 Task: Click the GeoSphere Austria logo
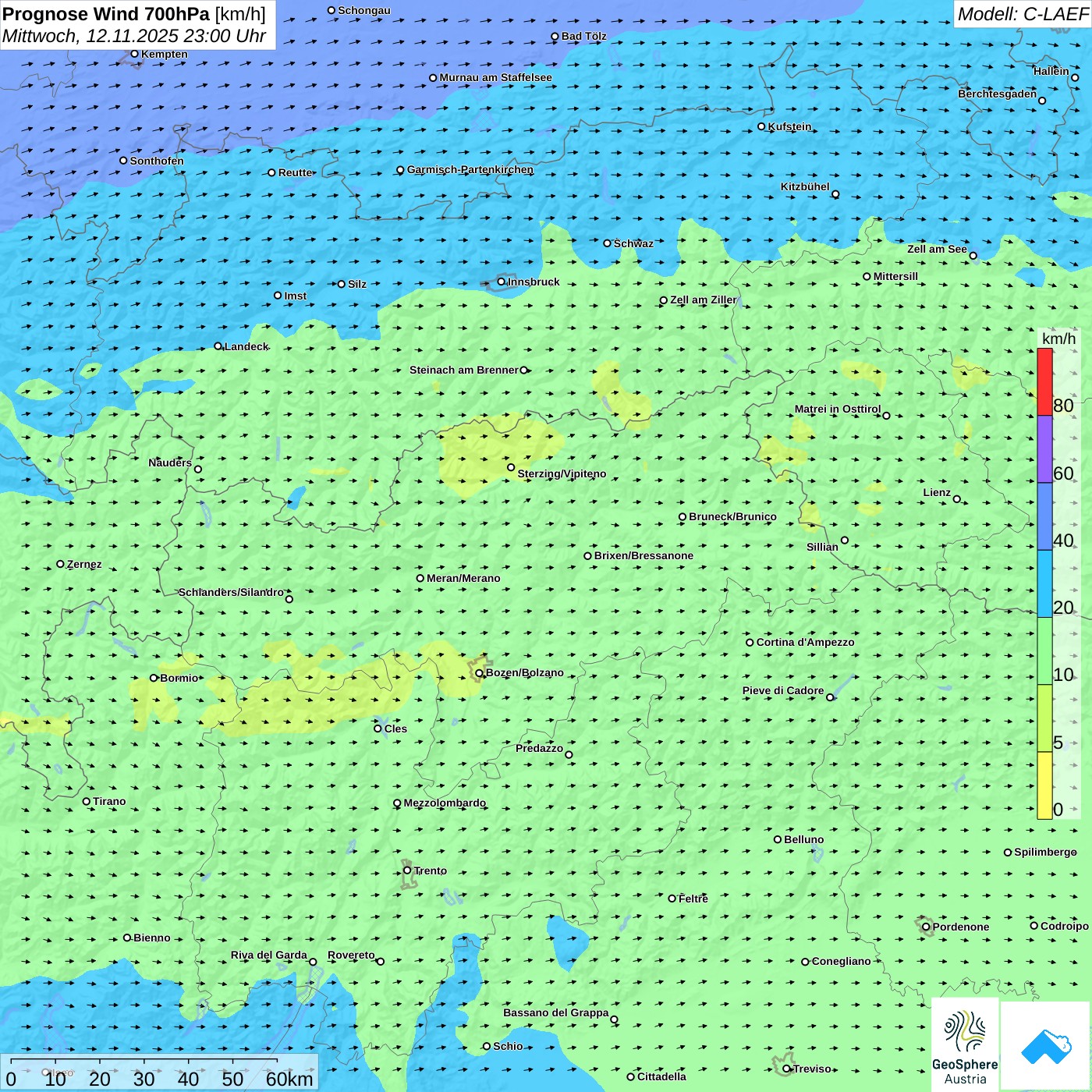[965, 1045]
